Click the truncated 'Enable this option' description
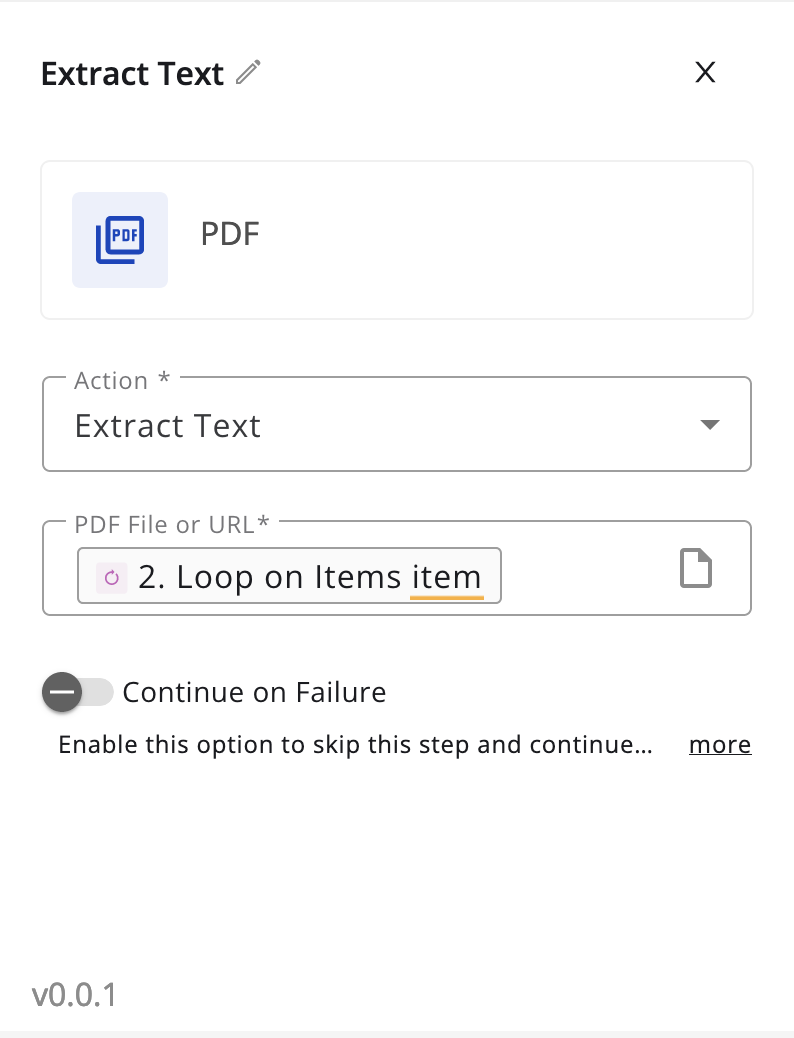 tap(355, 745)
